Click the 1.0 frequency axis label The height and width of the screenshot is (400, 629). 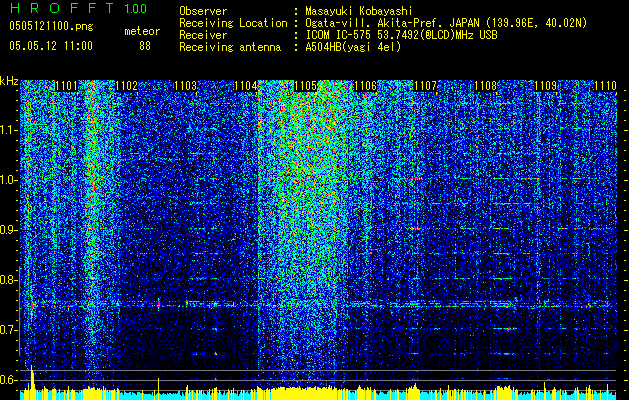[x=9, y=180]
